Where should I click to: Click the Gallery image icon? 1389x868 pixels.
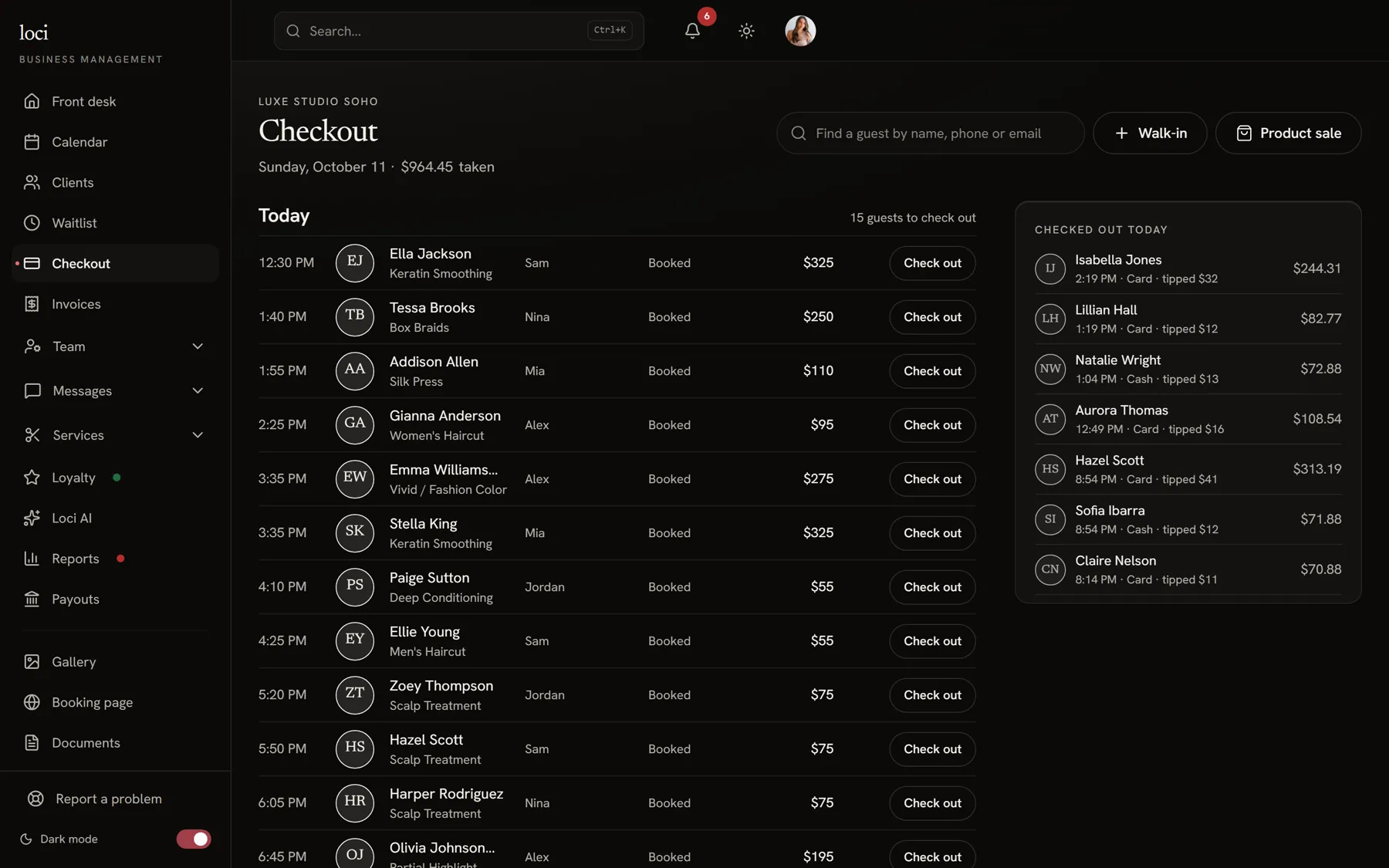[32, 662]
